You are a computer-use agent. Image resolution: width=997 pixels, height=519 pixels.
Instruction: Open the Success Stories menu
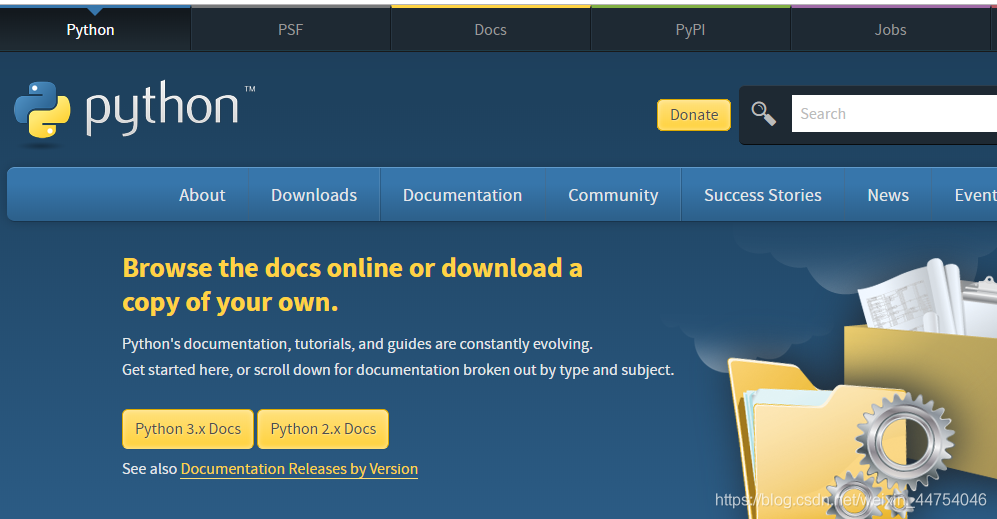pyautogui.click(x=762, y=195)
